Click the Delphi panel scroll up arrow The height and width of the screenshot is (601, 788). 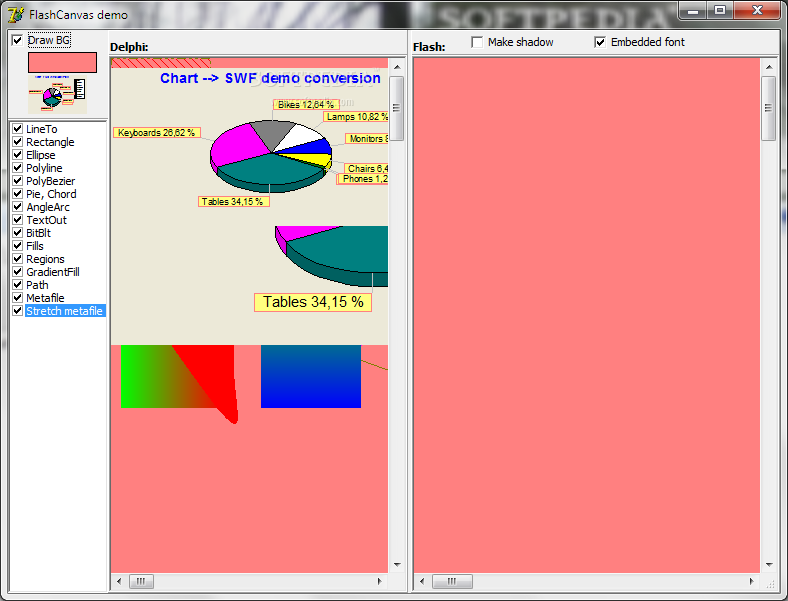click(397, 66)
